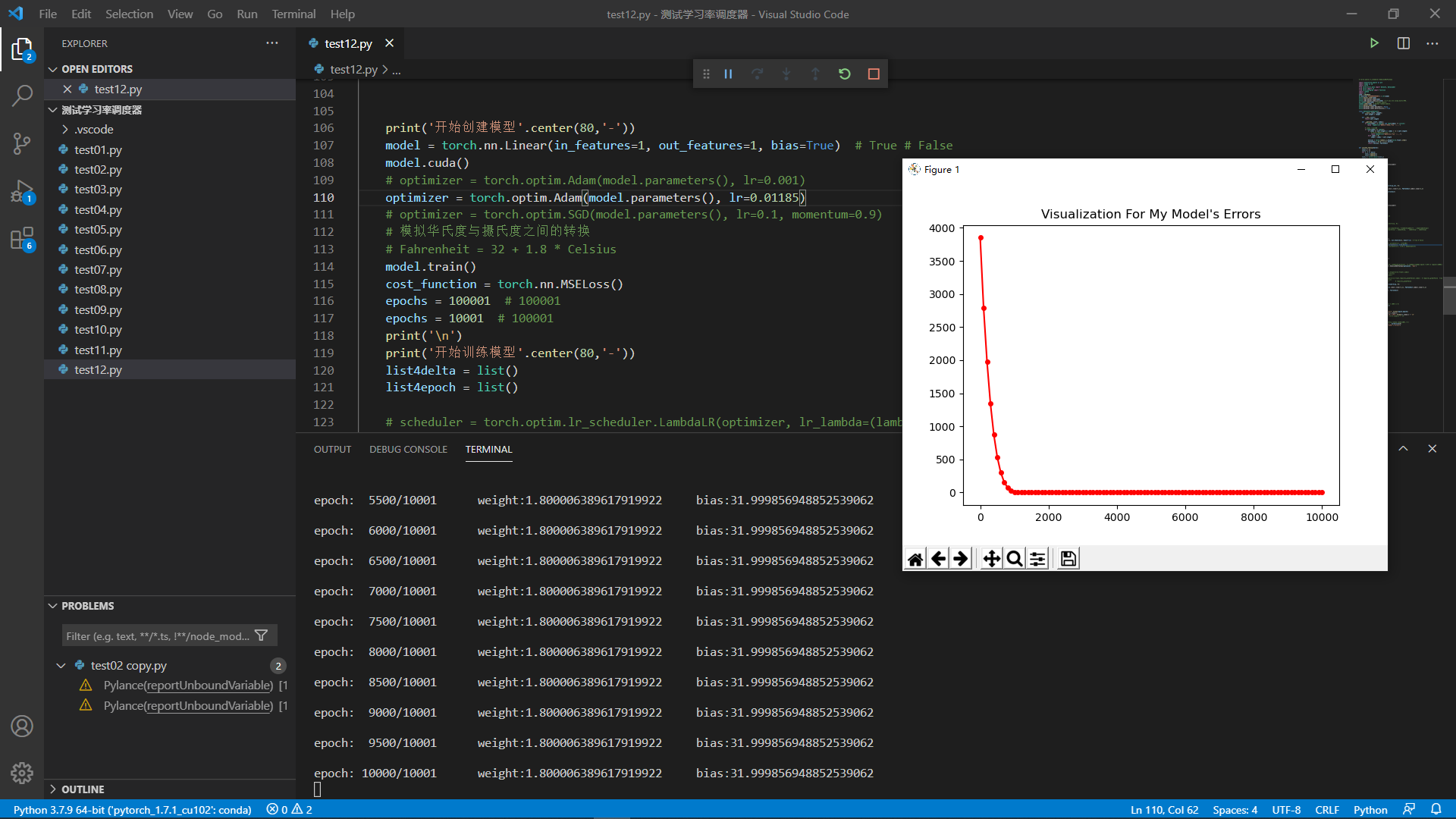Open the Accounts menu icon

click(22, 726)
